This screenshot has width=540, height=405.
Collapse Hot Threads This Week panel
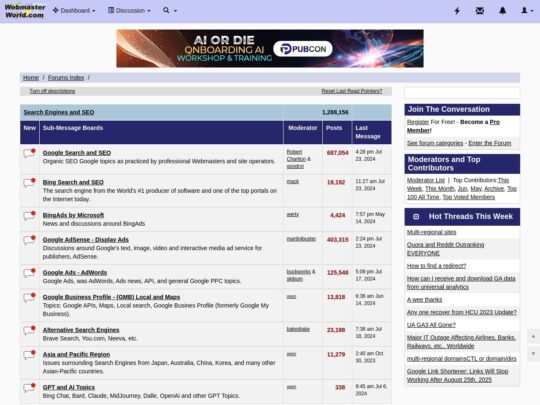pos(416,217)
